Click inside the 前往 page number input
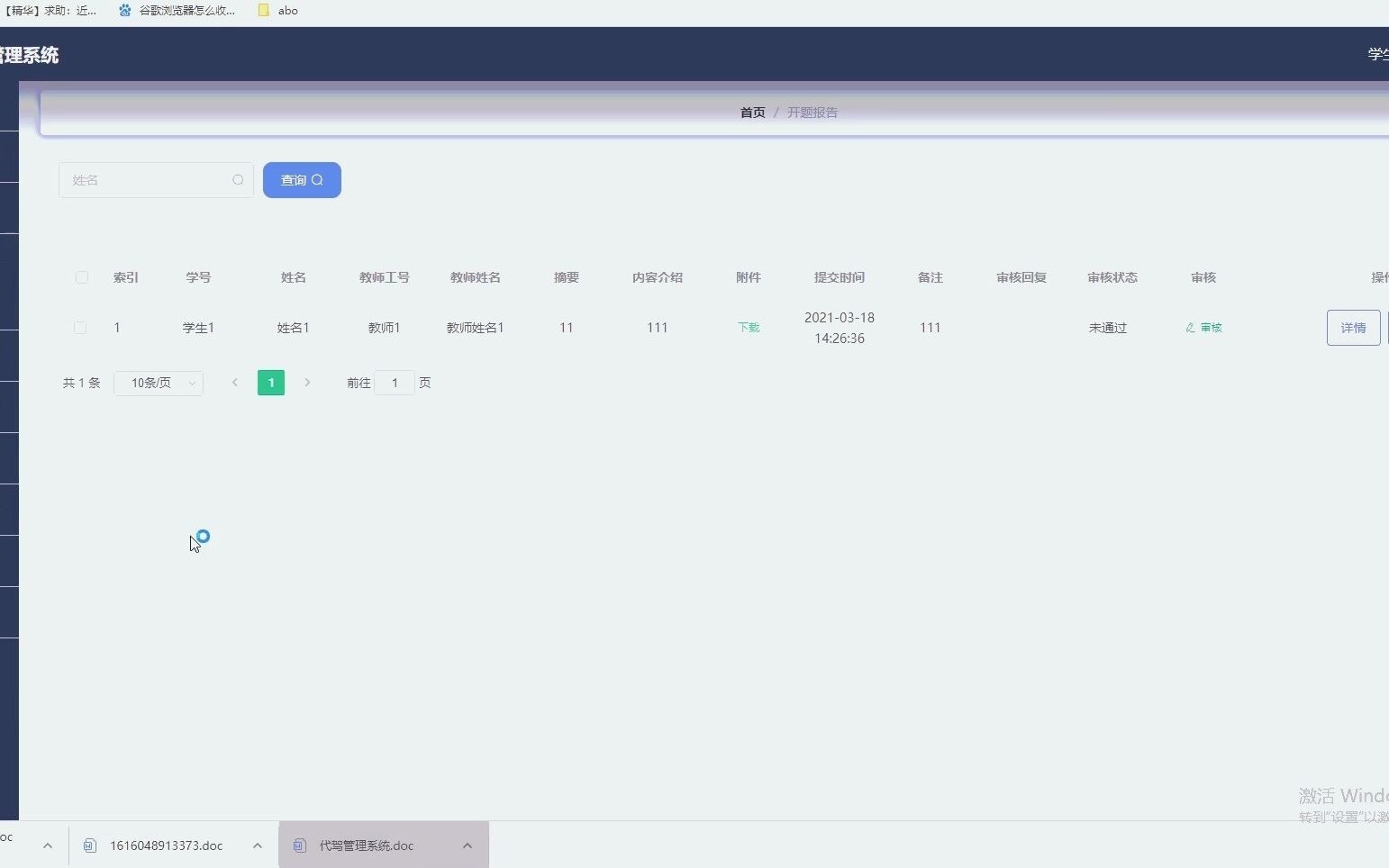The image size is (1389, 868). 395,383
